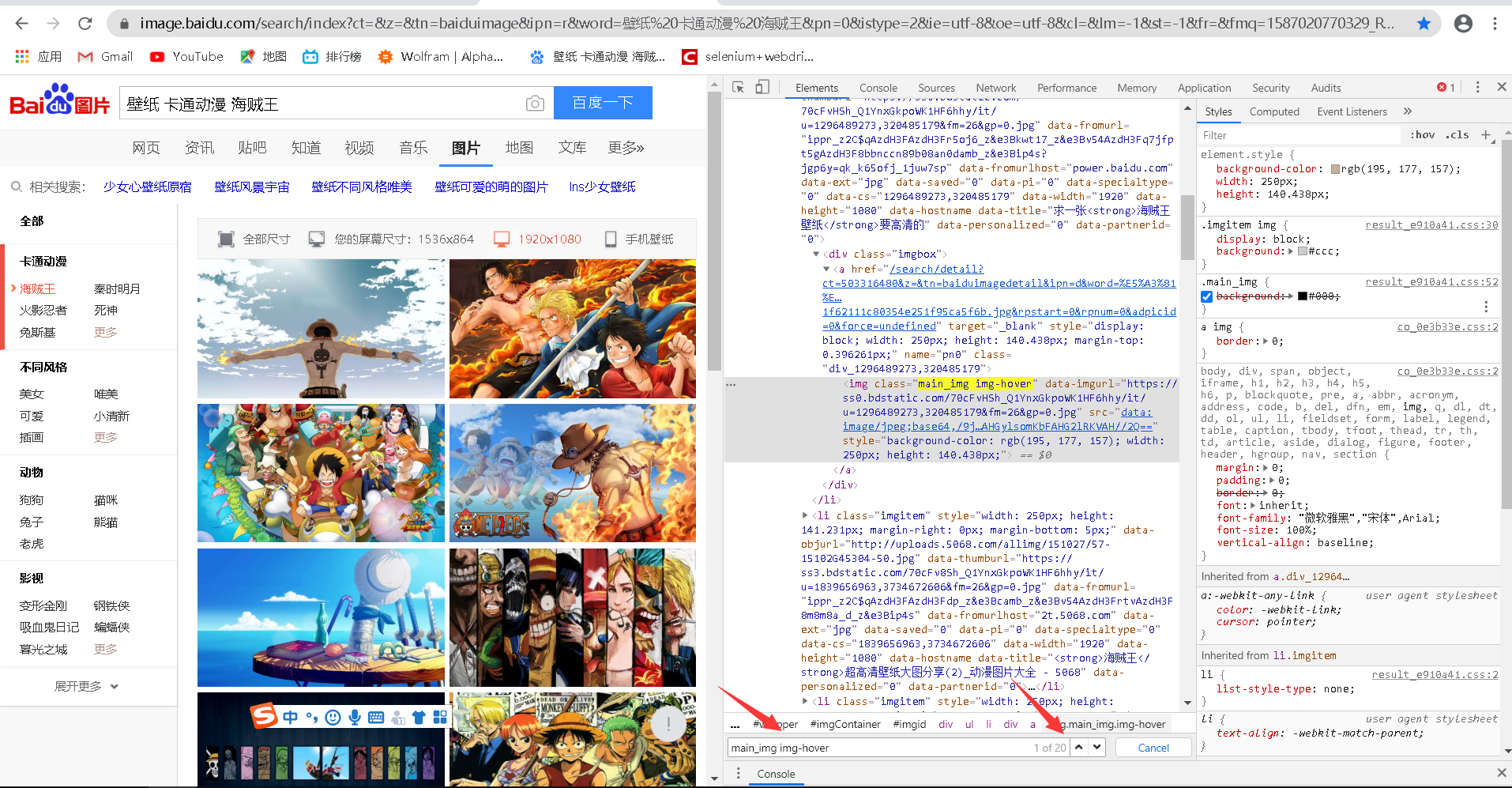This screenshot has width=1512, height=788.
Task: Toggle the .main_img background checkbox
Action: click(x=1206, y=296)
